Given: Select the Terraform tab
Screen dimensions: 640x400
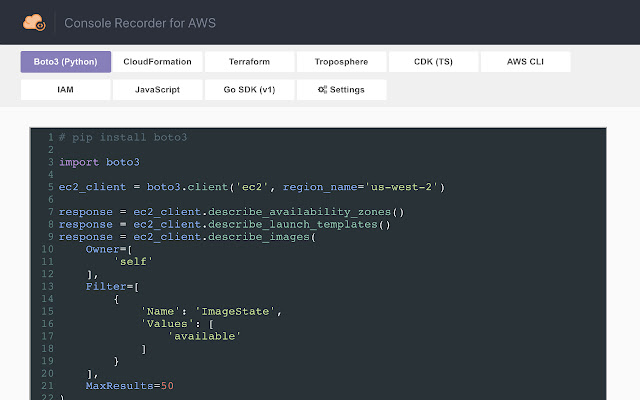Looking at the screenshot, I should click(x=249, y=62).
